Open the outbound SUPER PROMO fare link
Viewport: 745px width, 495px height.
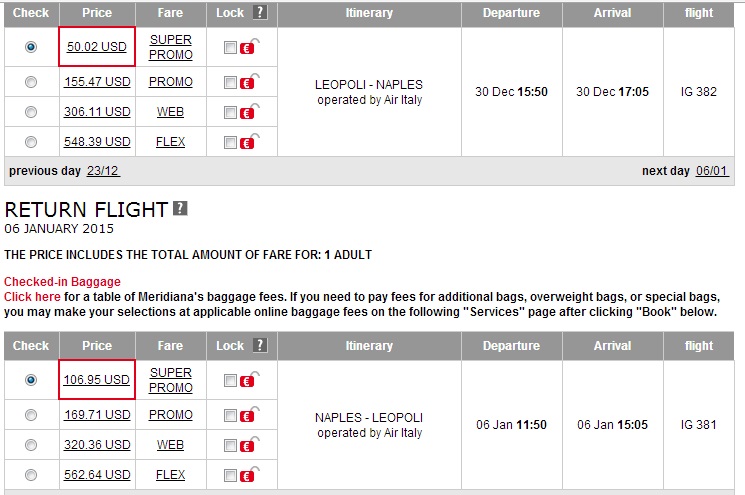coord(171,47)
